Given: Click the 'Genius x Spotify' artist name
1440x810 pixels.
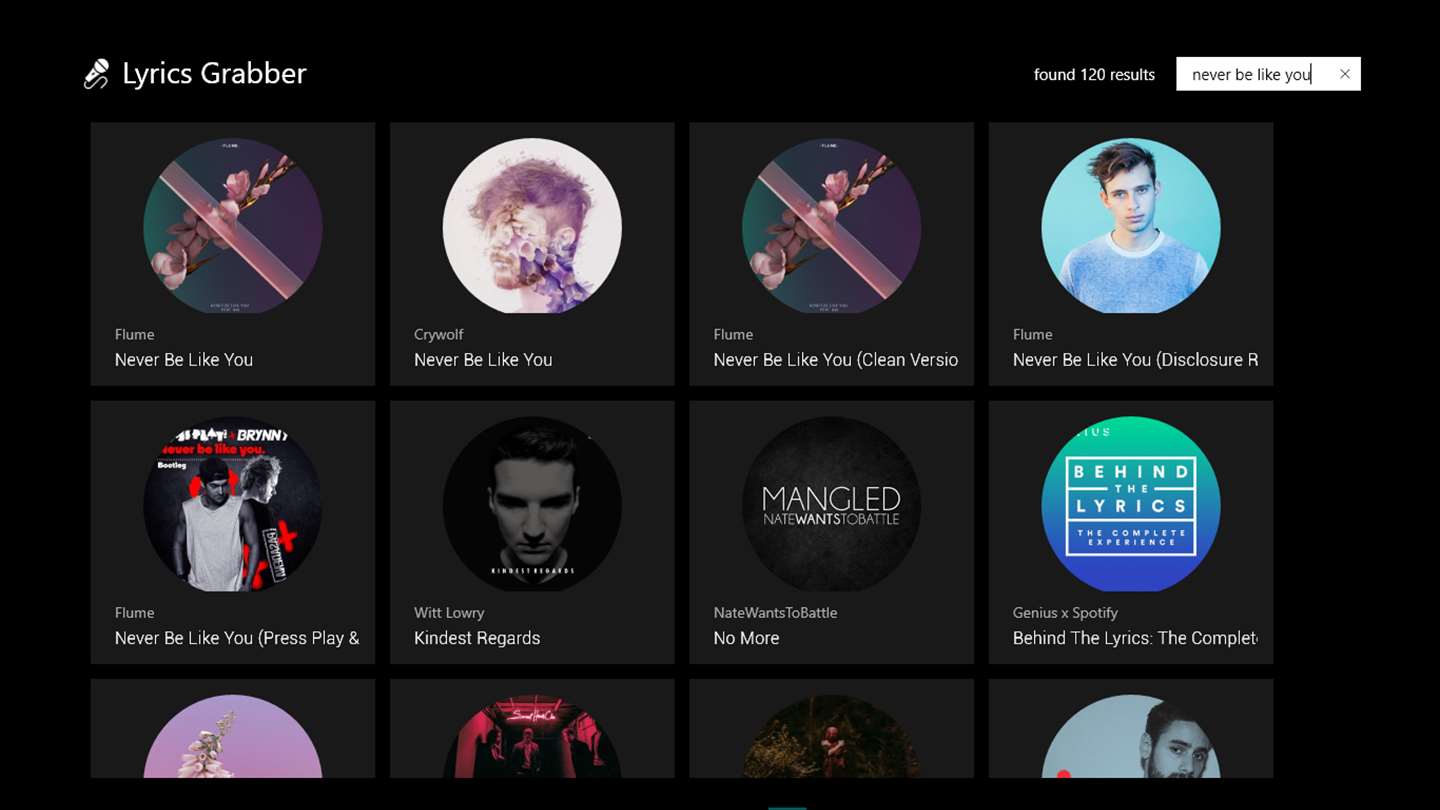Looking at the screenshot, I should (1065, 613).
